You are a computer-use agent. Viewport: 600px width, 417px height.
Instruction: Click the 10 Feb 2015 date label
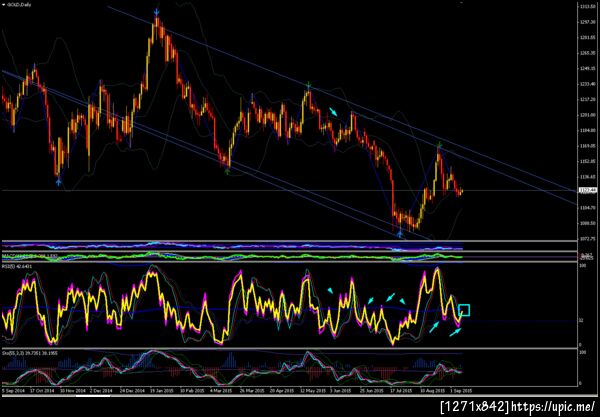tap(192, 391)
